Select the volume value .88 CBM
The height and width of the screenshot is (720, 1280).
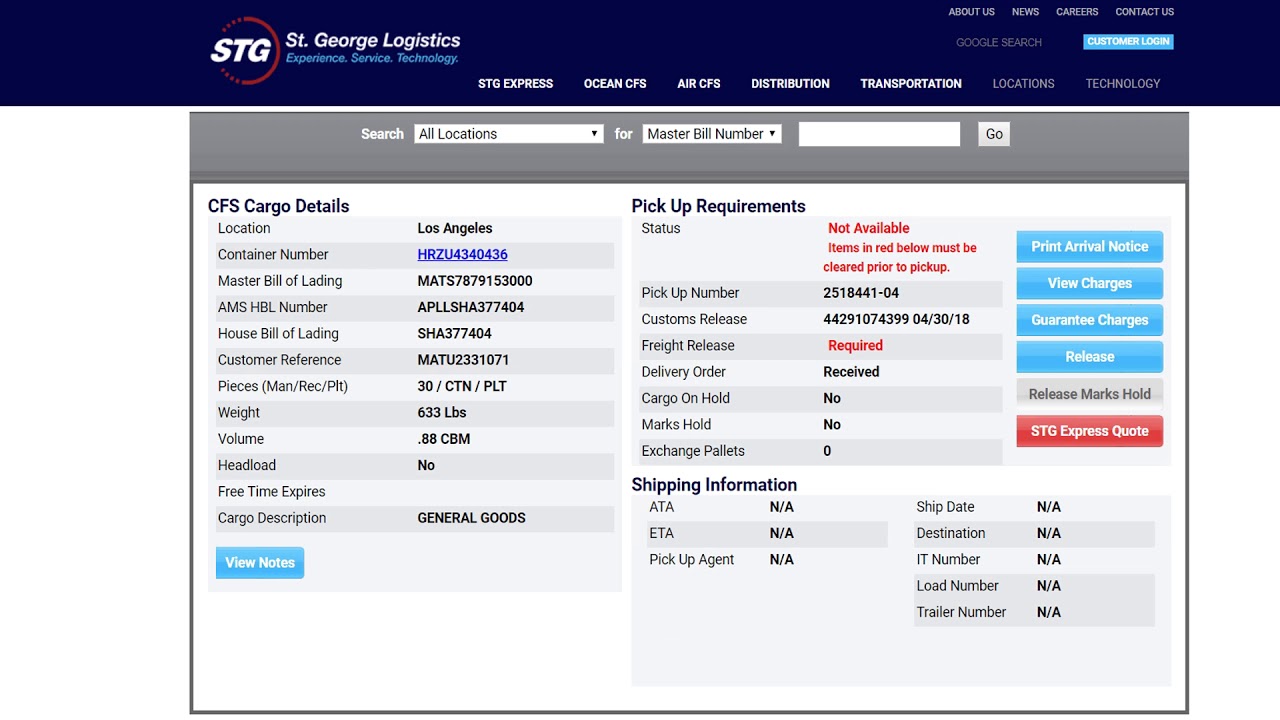tap(443, 439)
